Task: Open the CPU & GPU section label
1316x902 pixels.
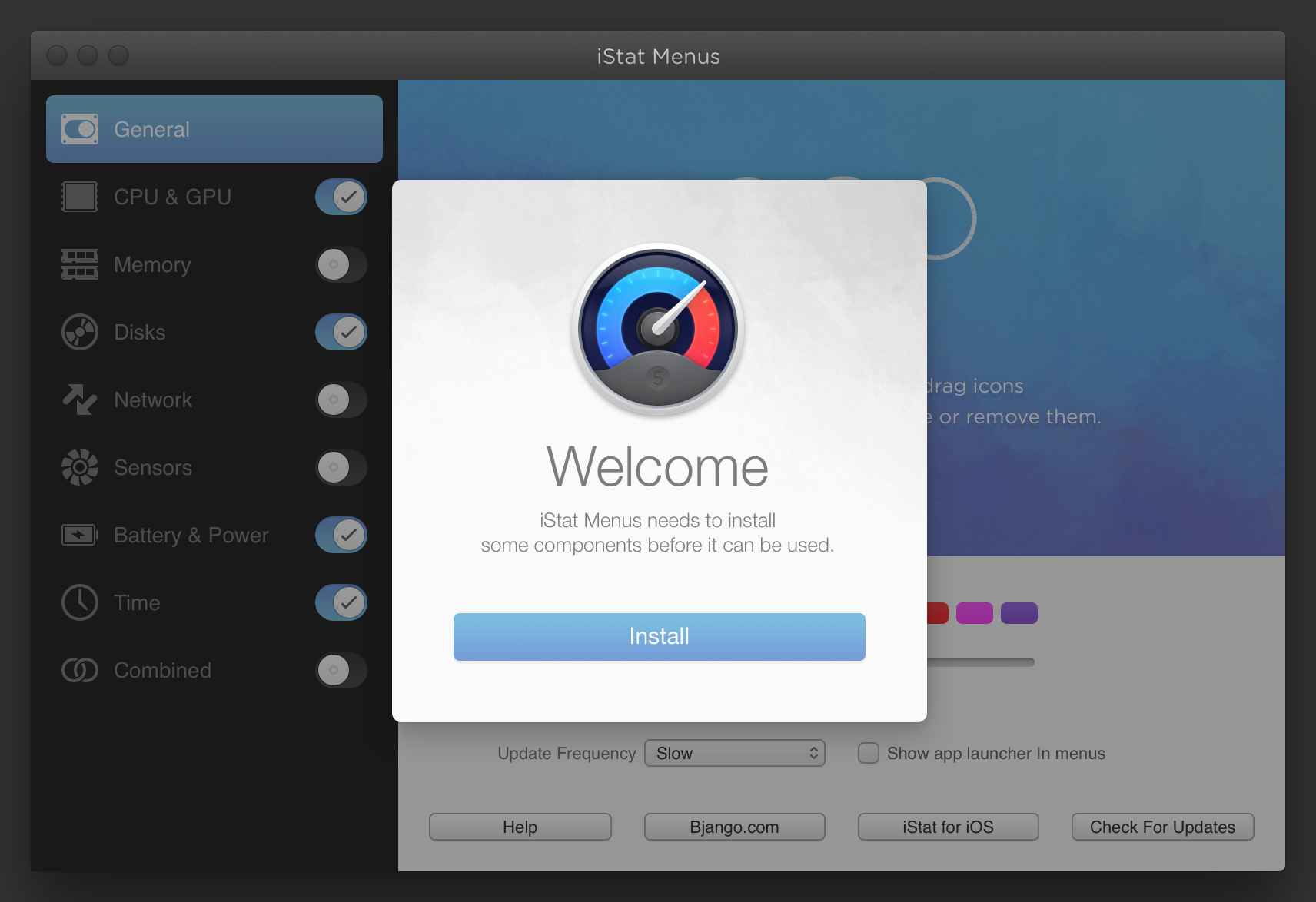Action: (x=172, y=197)
